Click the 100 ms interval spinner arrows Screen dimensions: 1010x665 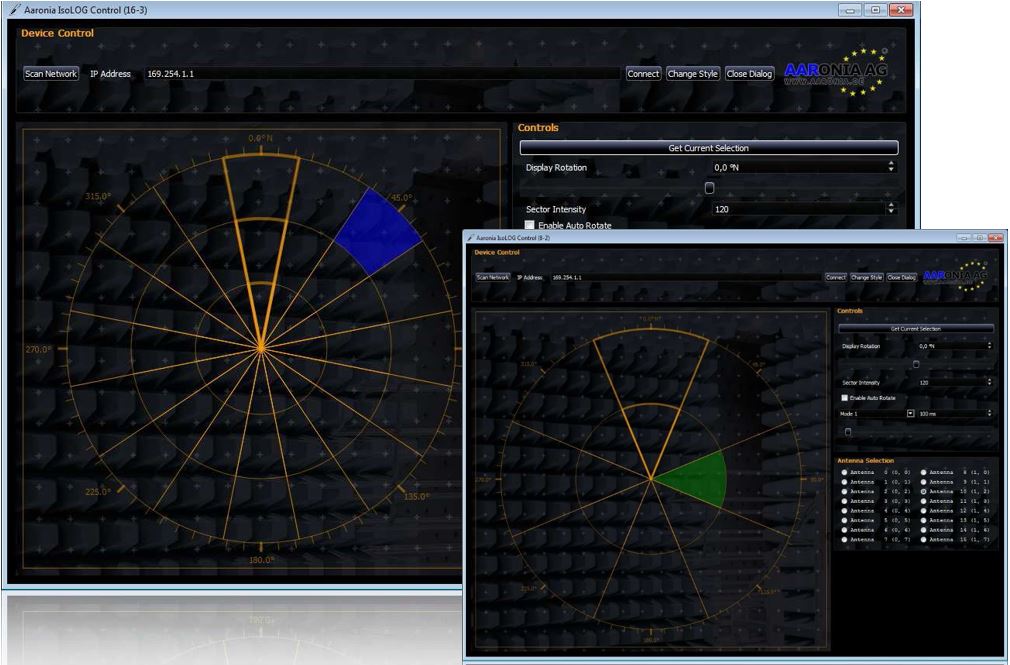coord(989,413)
